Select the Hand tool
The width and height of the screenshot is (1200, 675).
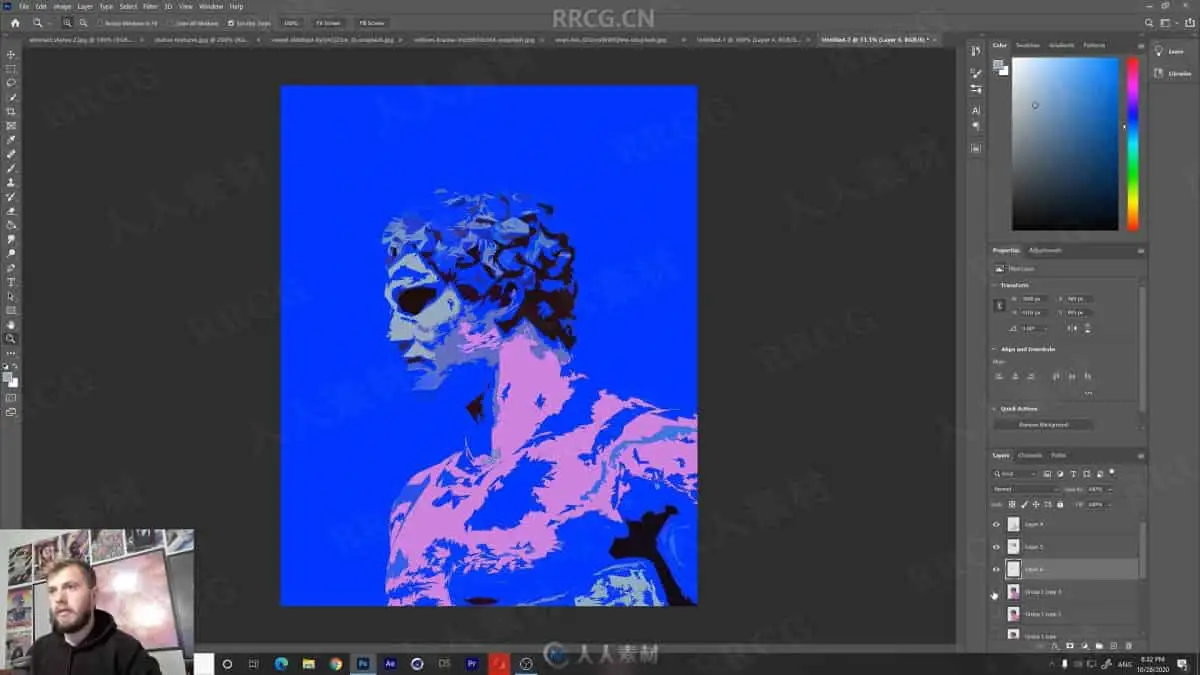click(x=11, y=325)
